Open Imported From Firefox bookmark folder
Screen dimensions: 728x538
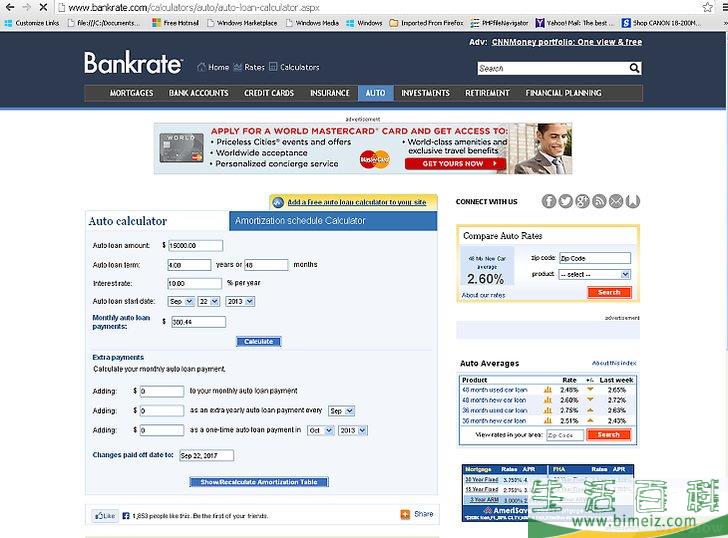pos(426,23)
